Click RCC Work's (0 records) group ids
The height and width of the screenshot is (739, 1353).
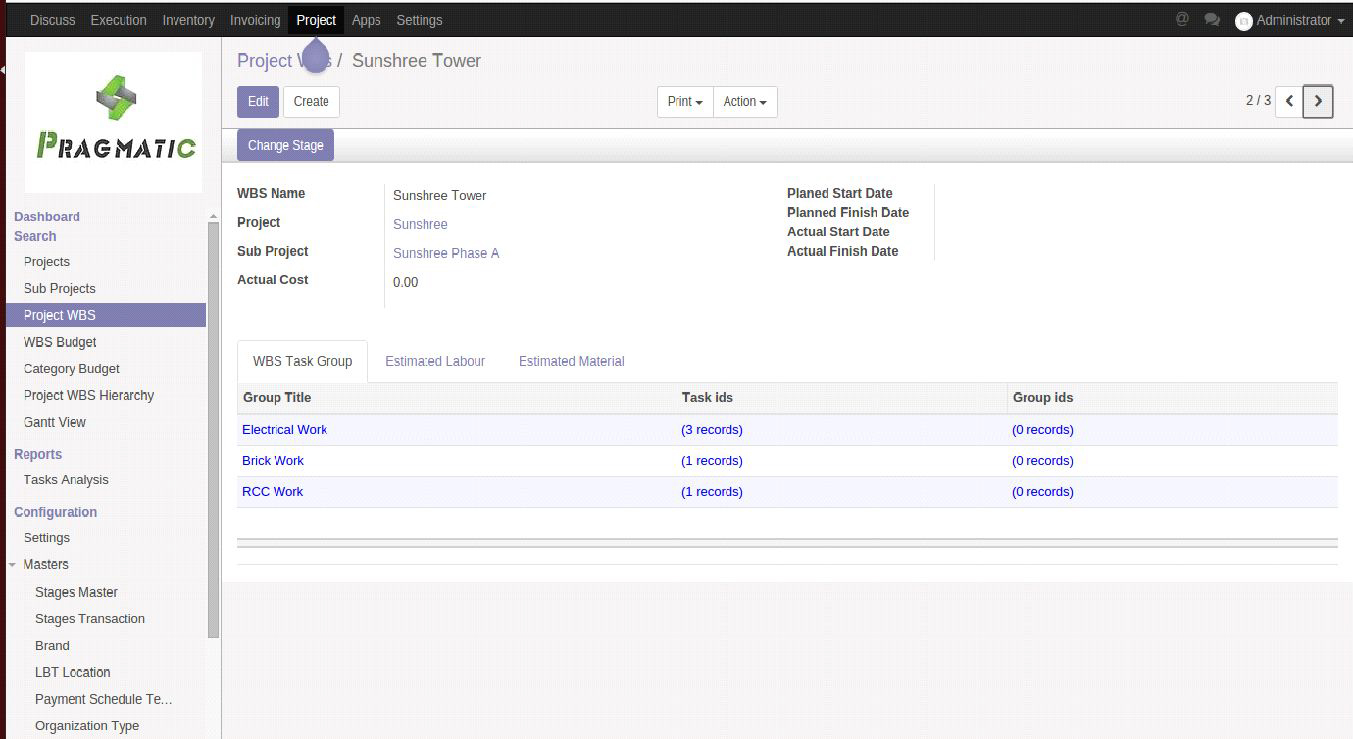[1043, 492]
